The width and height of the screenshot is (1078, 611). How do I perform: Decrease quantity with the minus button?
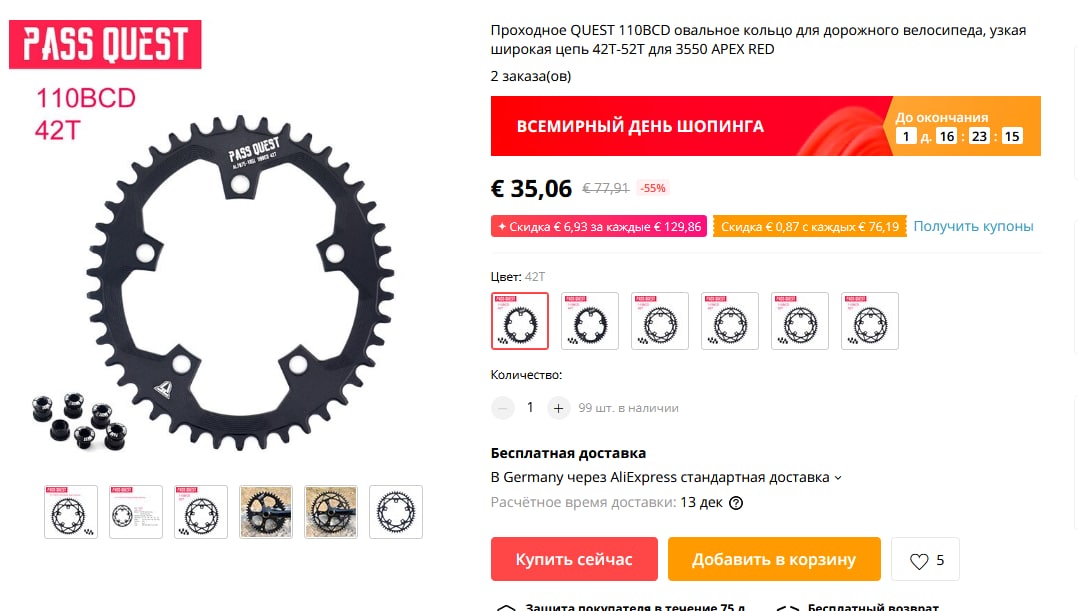coord(503,408)
